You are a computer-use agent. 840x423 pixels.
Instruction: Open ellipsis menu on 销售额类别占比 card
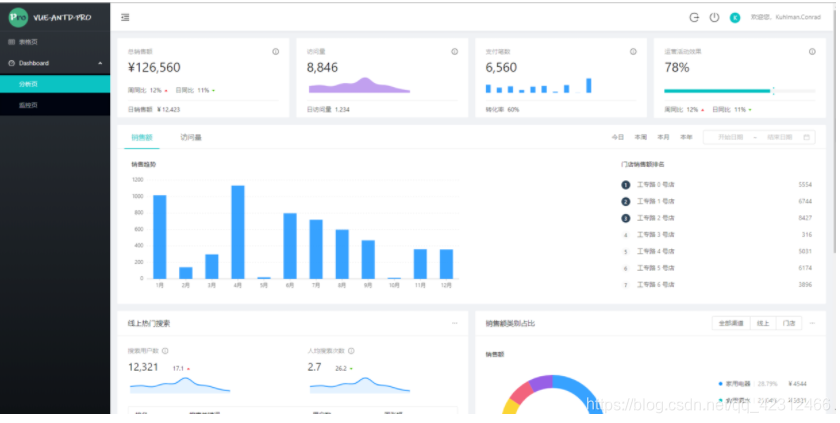coord(812,323)
